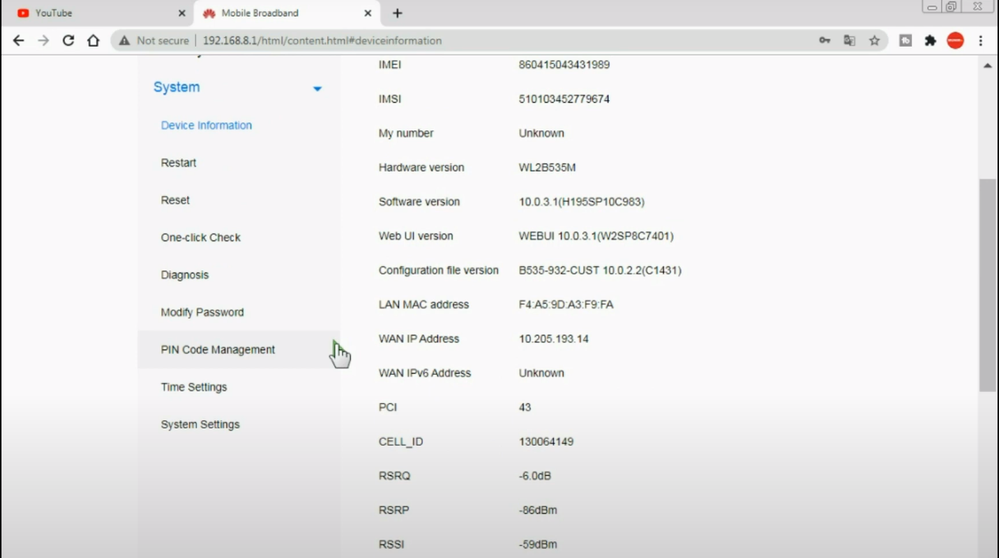Open PIN Code Management page
Viewport: 999px width, 558px height.
coord(218,350)
